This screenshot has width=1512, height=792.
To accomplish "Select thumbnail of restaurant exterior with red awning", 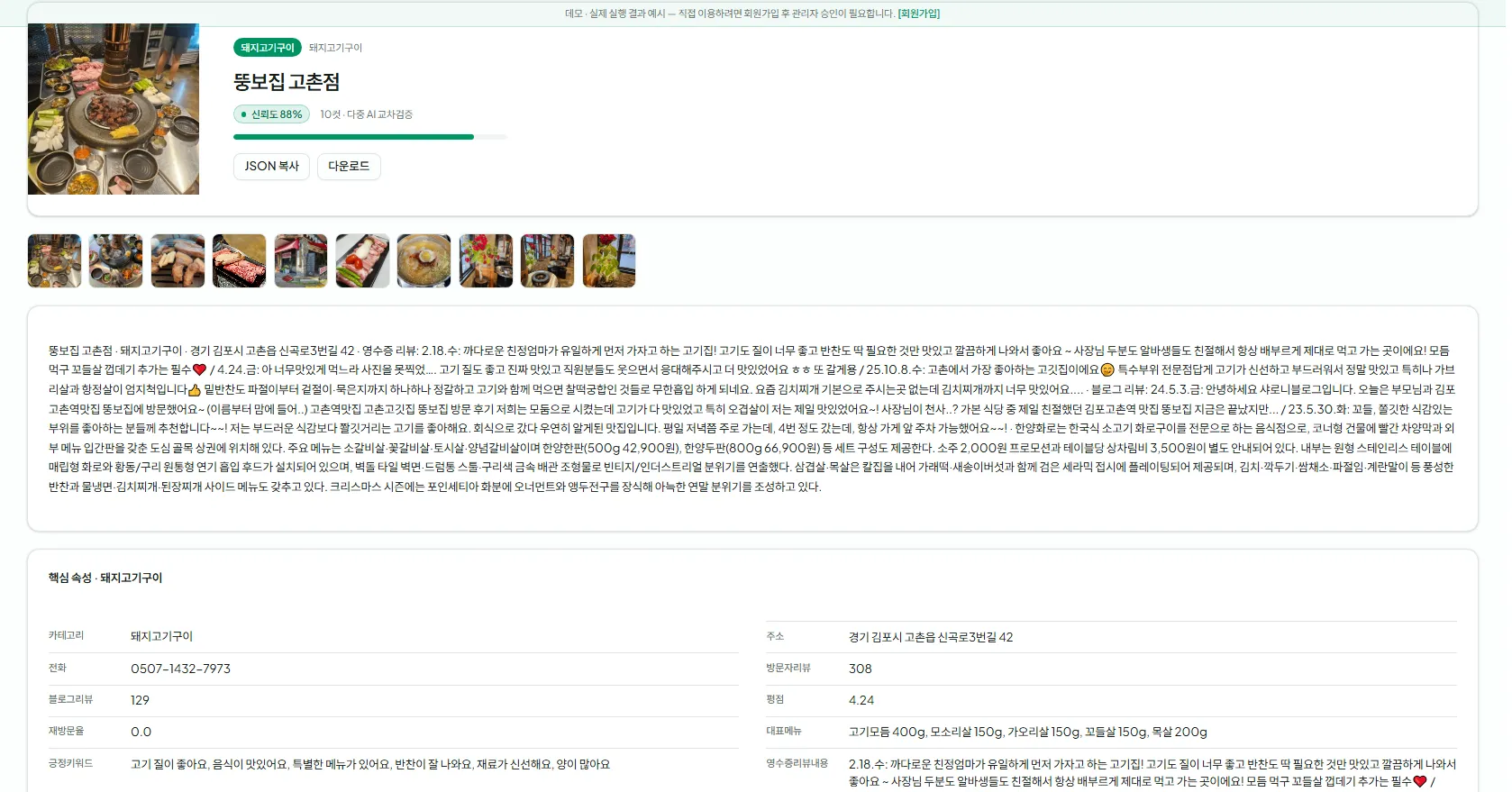I will (x=301, y=261).
